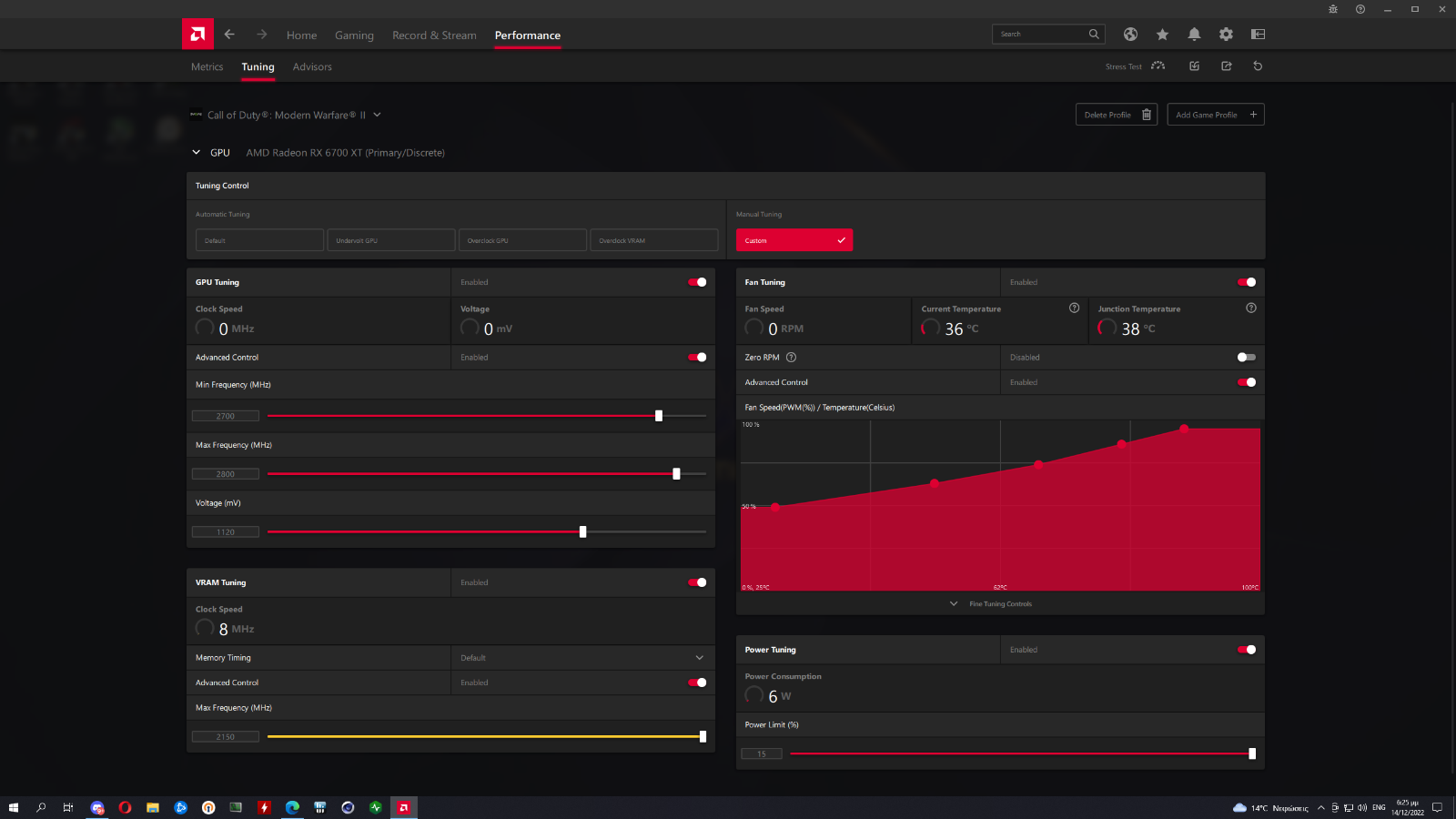Screen dimensions: 1456x819
Task: Select Custom manual tuning
Action: 794,240
